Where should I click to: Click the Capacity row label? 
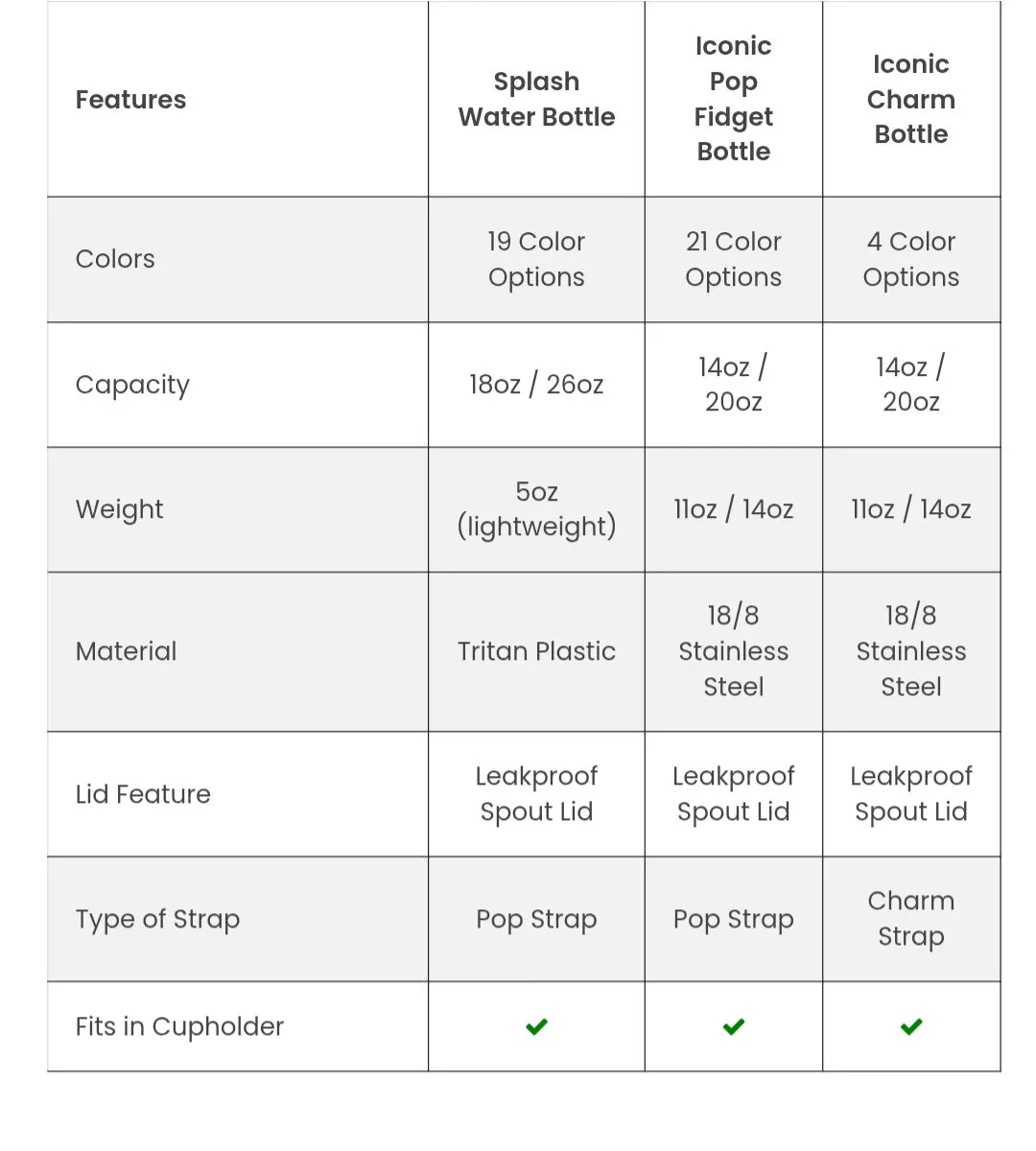point(132,385)
